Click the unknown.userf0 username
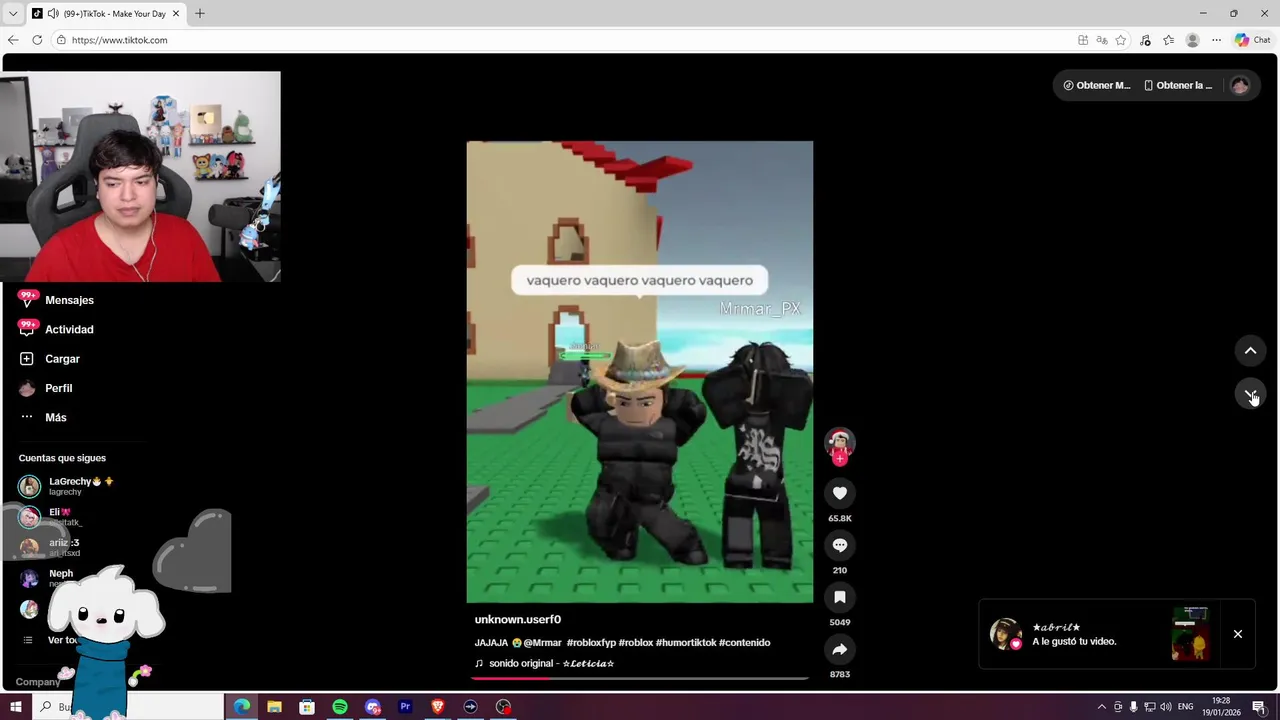This screenshot has height=720, width=1280. (x=517, y=619)
